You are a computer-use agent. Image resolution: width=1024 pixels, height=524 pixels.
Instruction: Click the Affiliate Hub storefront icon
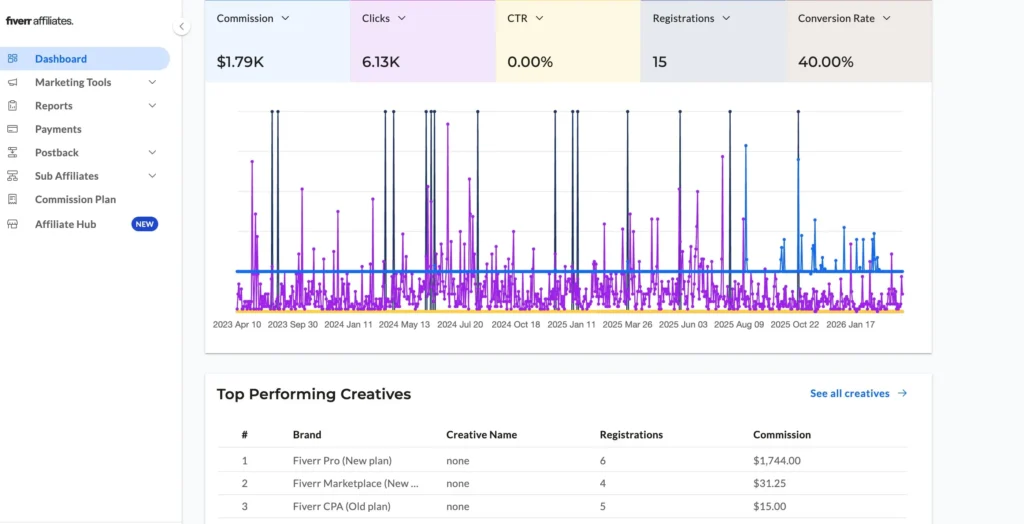12,224
